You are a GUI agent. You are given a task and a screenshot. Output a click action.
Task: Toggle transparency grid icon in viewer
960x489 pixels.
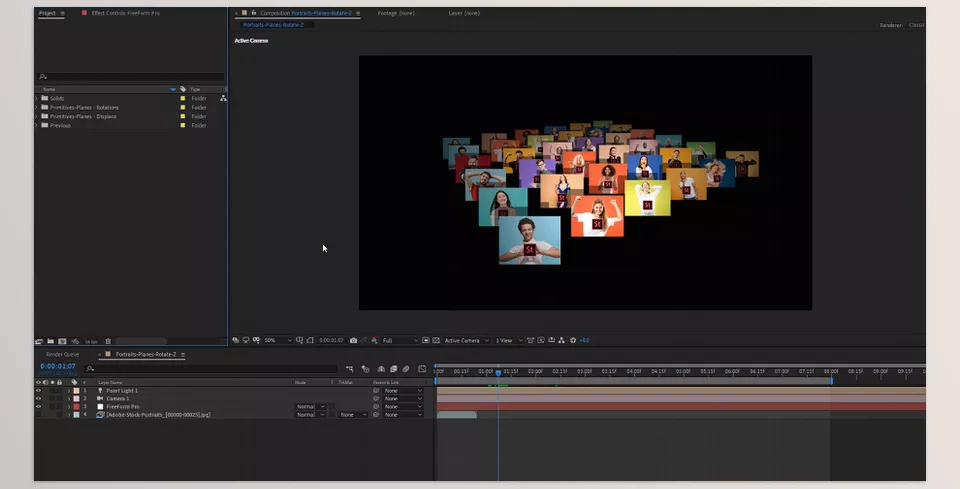pos(436,340)
